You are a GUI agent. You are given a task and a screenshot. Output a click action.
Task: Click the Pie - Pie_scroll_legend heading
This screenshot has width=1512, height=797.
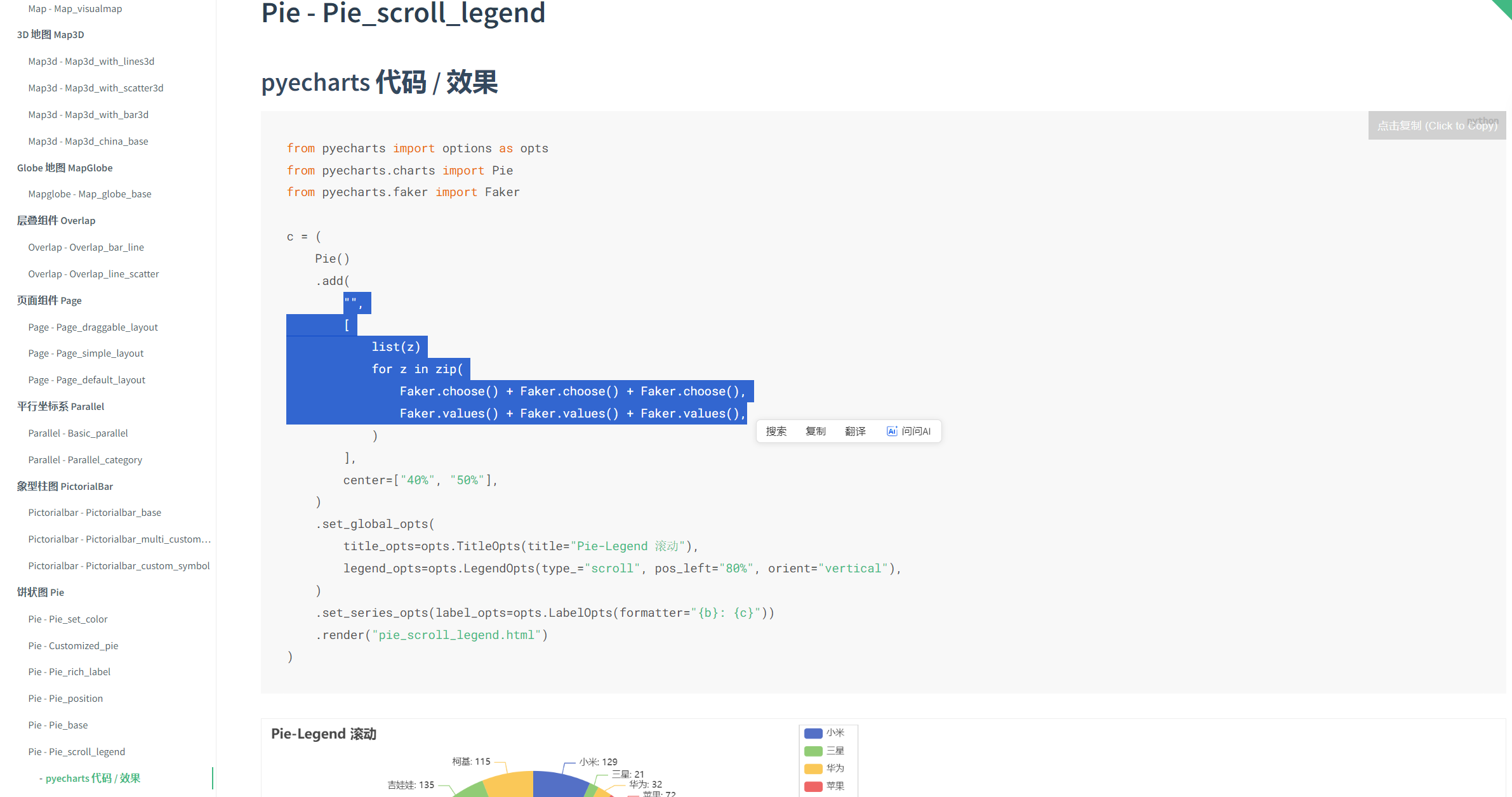403,13
